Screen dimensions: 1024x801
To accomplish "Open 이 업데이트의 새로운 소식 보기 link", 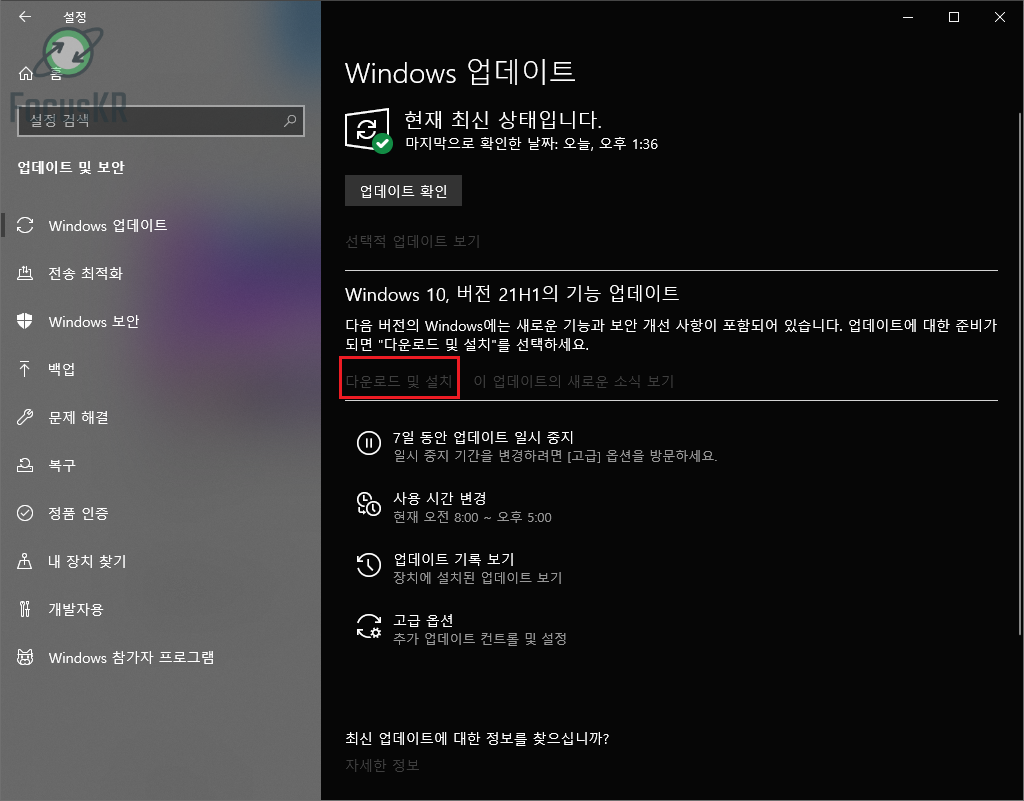I will point(573,381).
